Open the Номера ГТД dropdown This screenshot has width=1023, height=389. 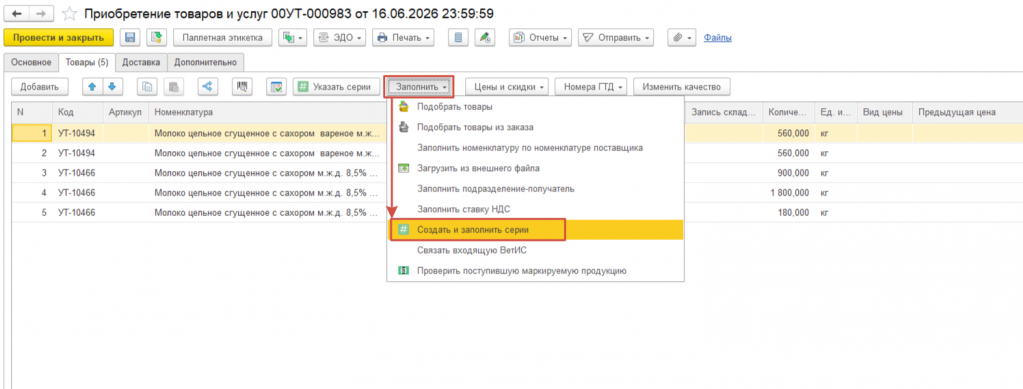[591, 86]
